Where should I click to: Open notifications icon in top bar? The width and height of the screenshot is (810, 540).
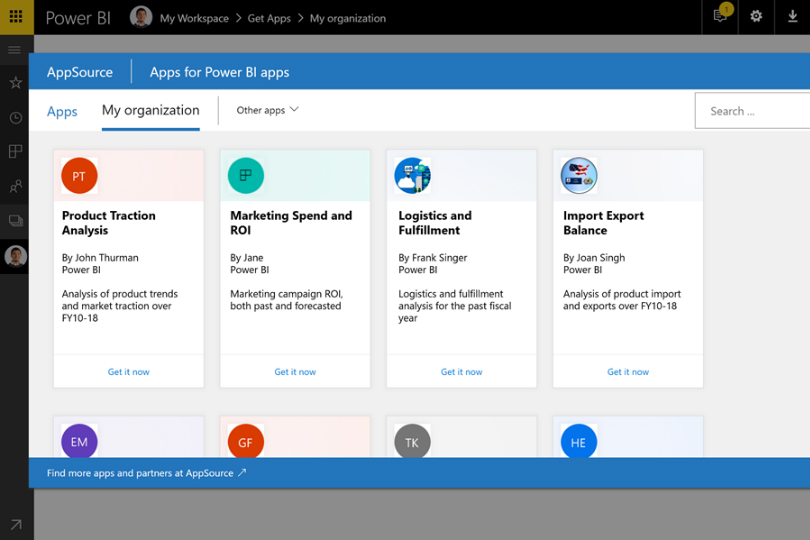tap(720, 16)
